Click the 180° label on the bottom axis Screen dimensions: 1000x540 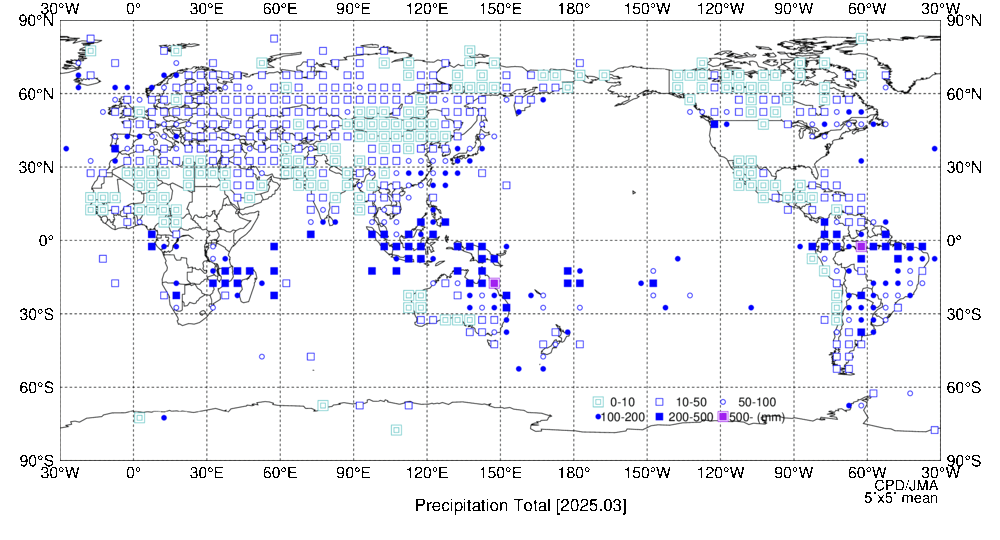point(573,473)
